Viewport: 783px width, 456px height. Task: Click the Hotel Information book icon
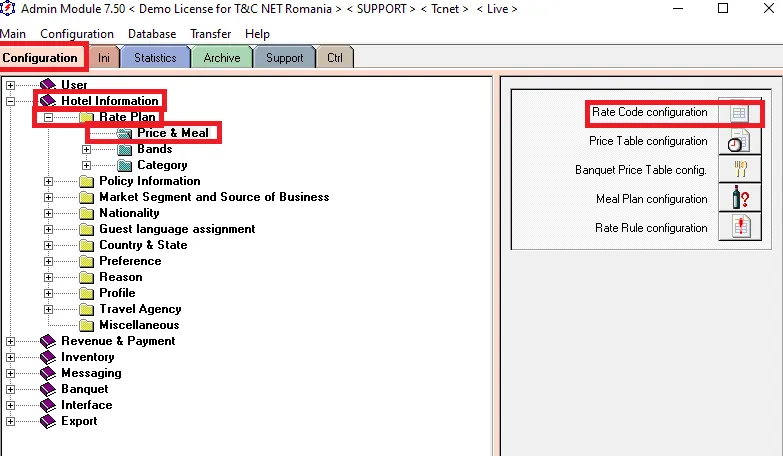(48, 100)
